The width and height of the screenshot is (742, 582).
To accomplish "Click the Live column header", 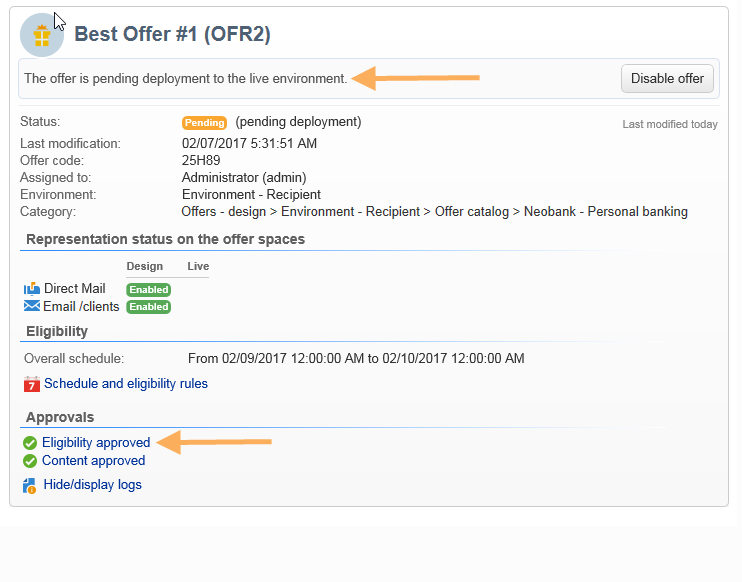I will [x=198, y=267].
